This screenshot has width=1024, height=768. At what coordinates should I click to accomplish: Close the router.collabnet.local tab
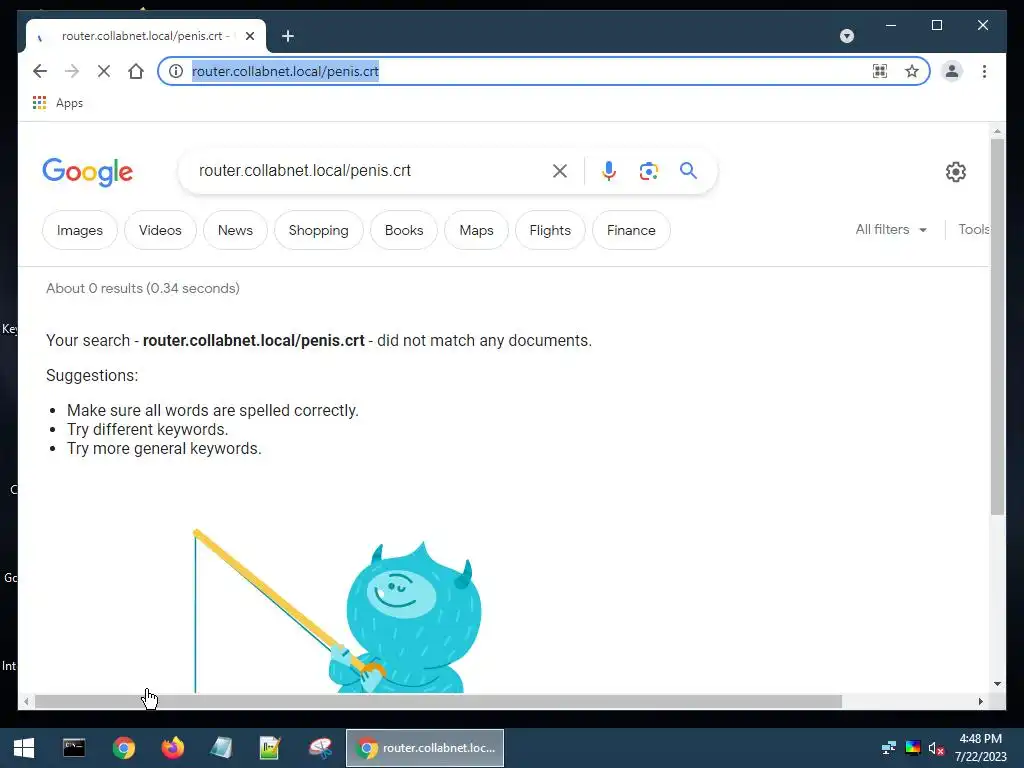coord(249,36)
